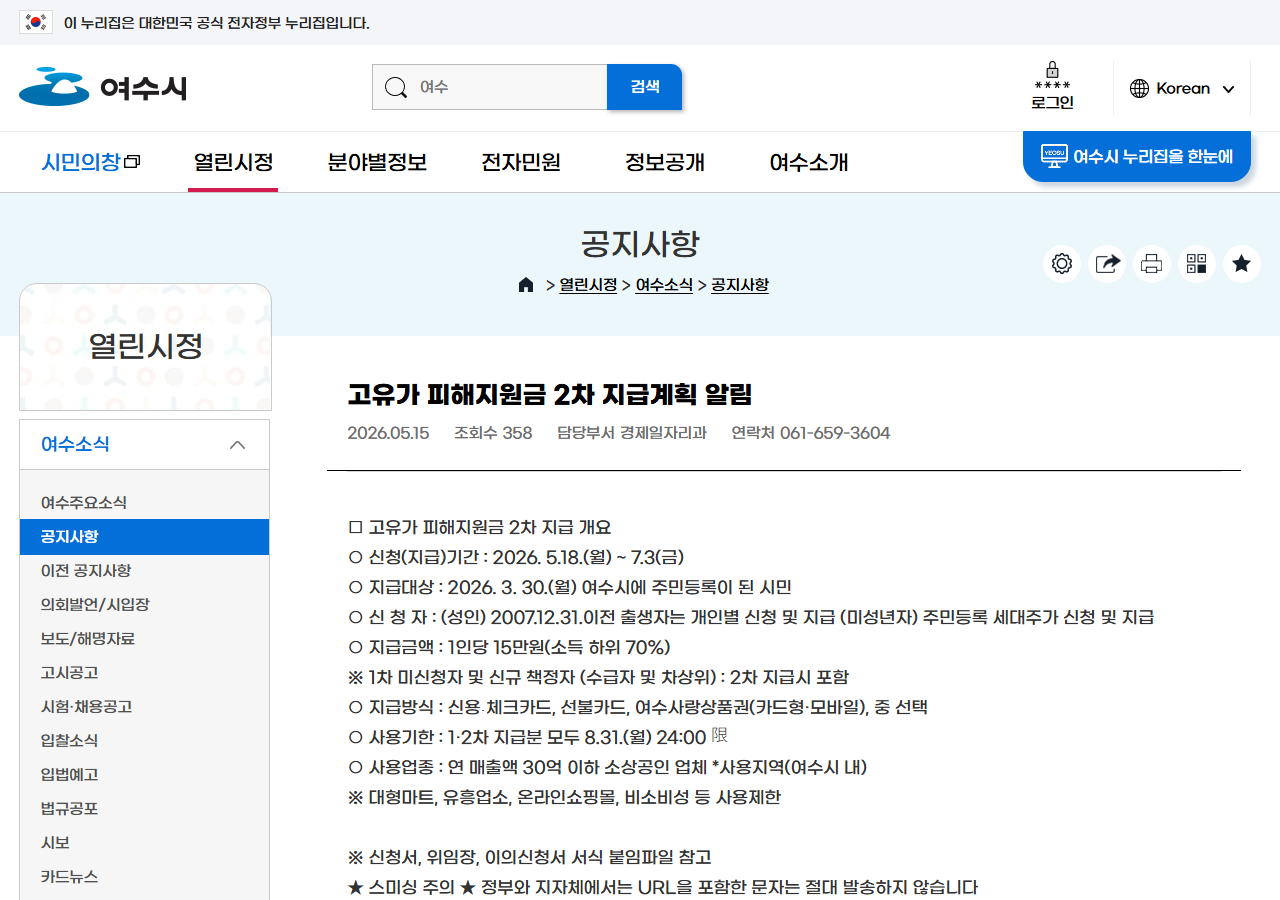
Task: Click monitor icon in sitemap banner
Action: pos(1054,156)
